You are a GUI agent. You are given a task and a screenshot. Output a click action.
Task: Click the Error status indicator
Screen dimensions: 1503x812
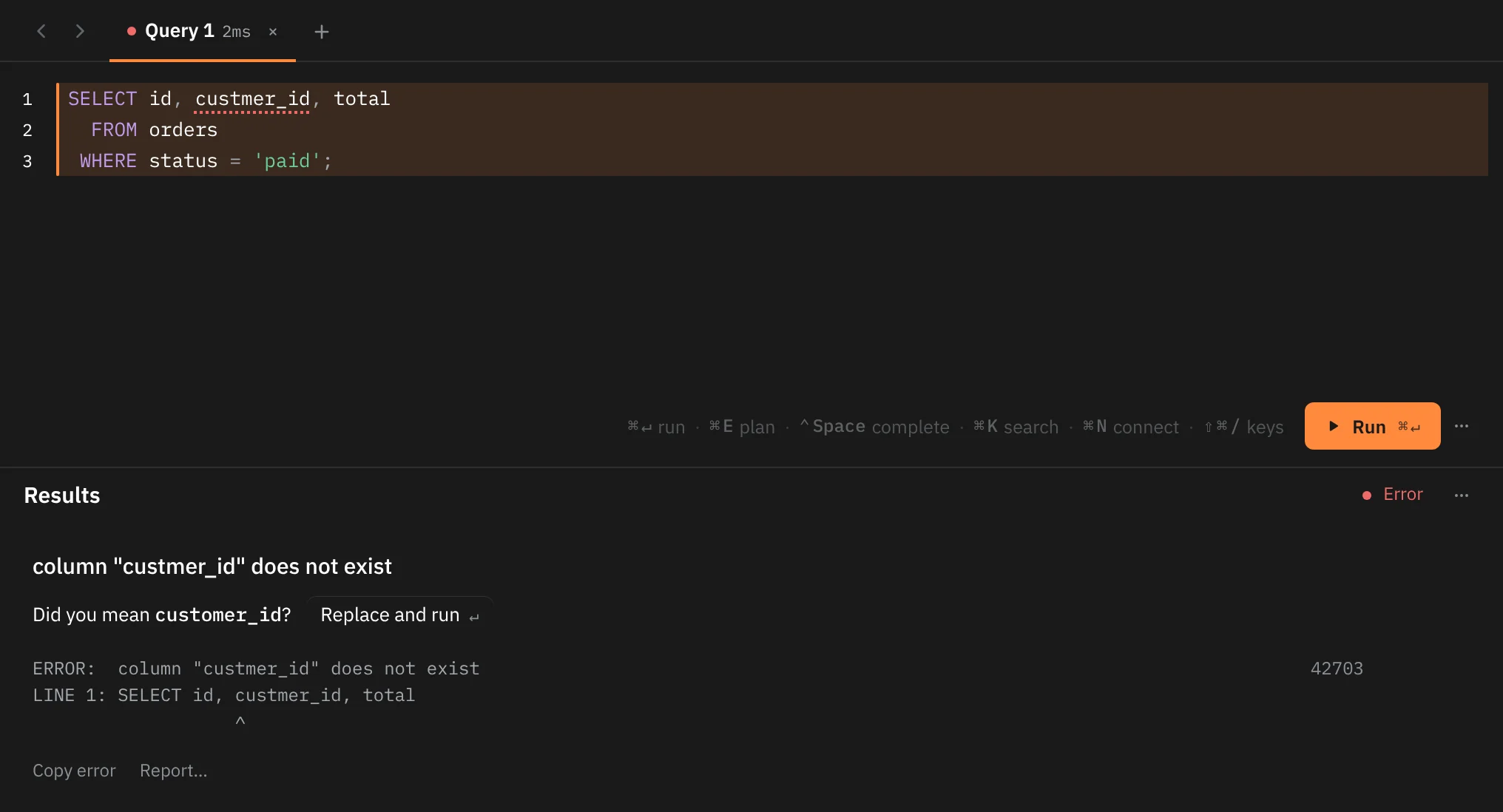[1393, 495]
